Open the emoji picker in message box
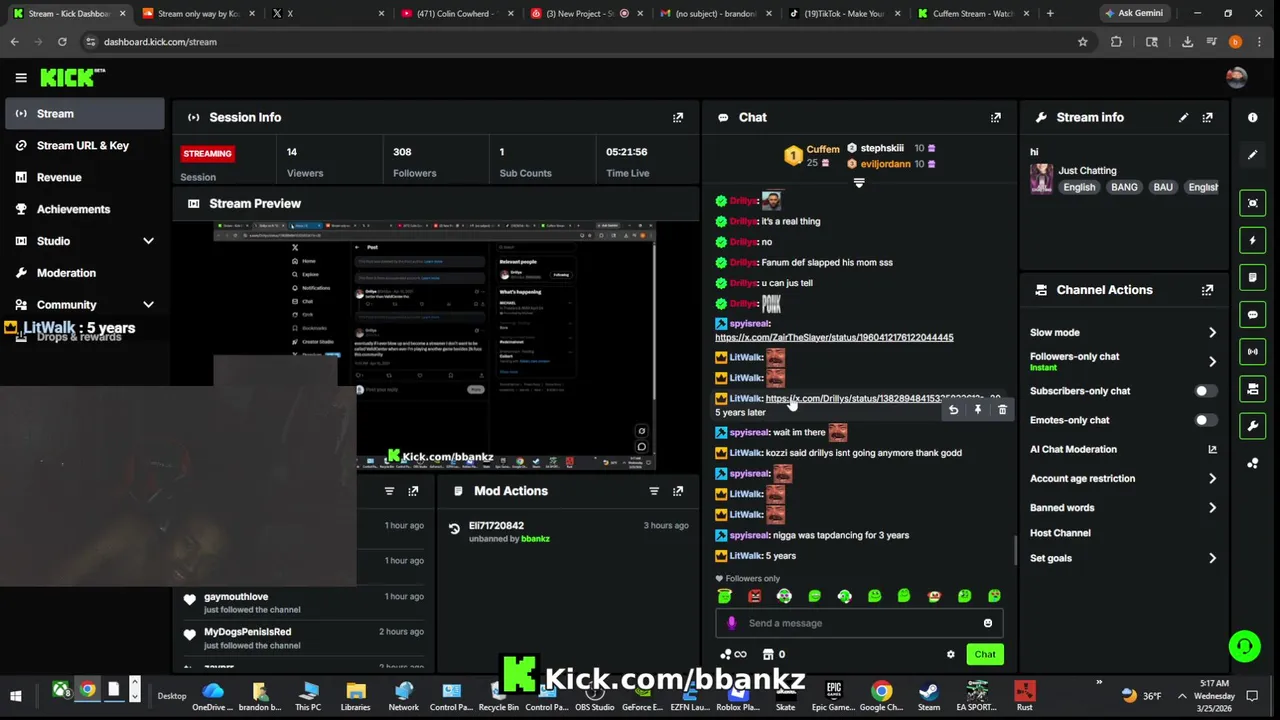1280x720 pixels. [987, 623]
